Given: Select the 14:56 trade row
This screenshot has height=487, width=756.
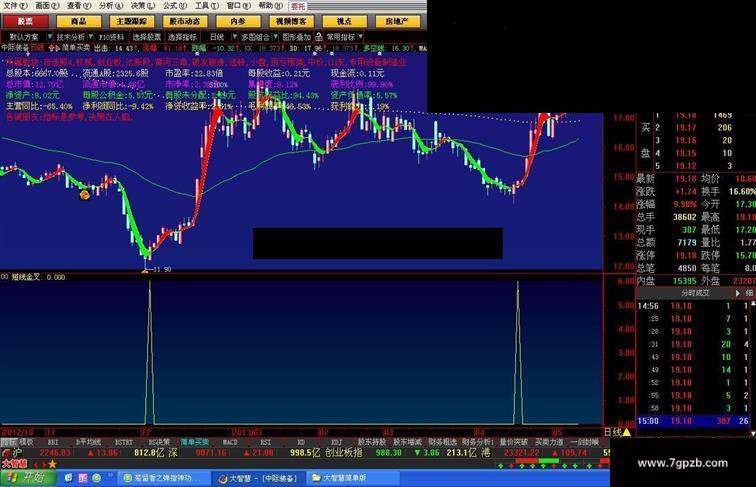Looking at the screenshot, I should click(x=693, y=306).
